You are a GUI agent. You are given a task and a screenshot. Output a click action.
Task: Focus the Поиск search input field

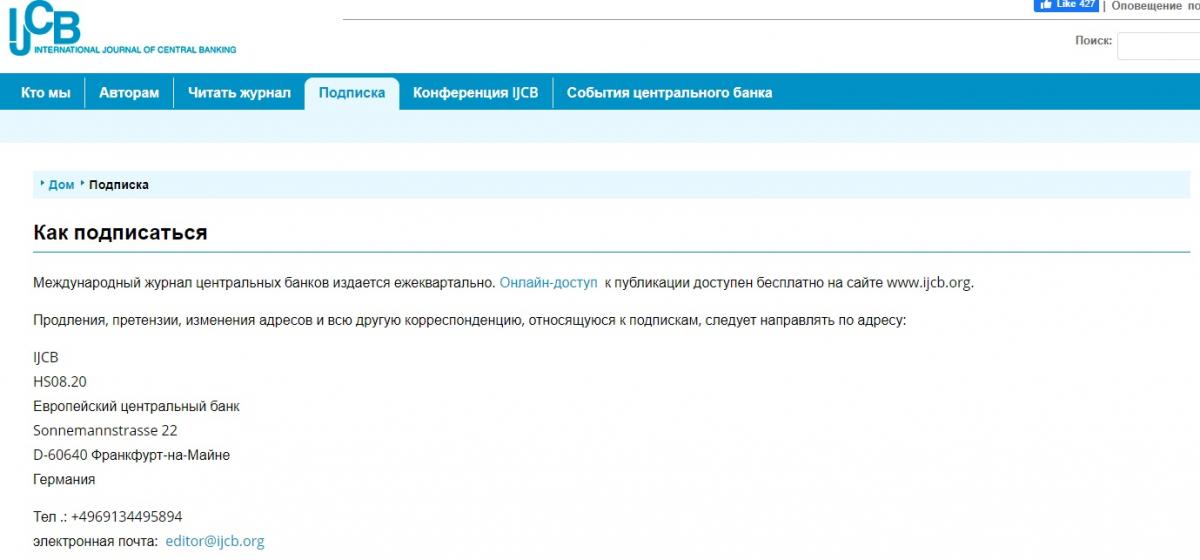click(1158, 46)
